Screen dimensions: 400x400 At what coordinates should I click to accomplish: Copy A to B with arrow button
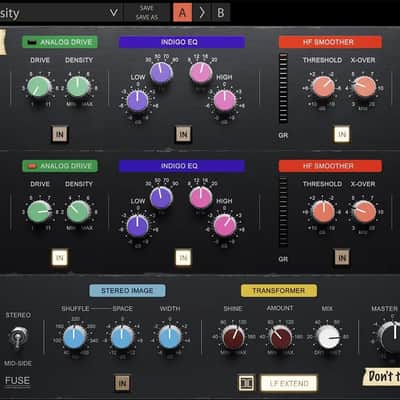[202, 13]
